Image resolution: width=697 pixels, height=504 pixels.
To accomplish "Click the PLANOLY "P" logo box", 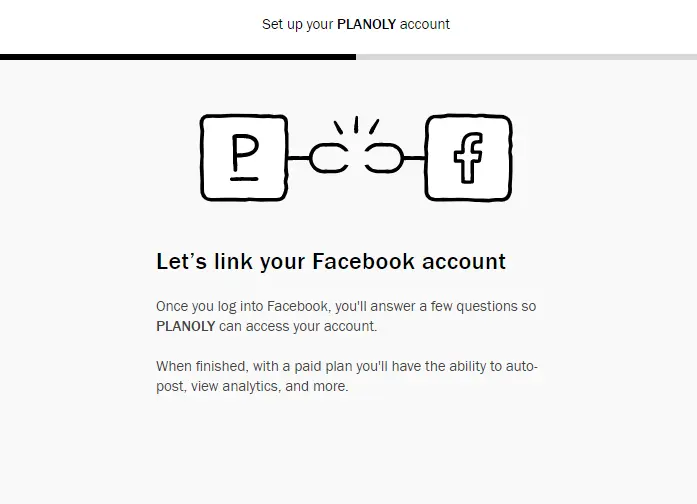I will coord(244,158).
